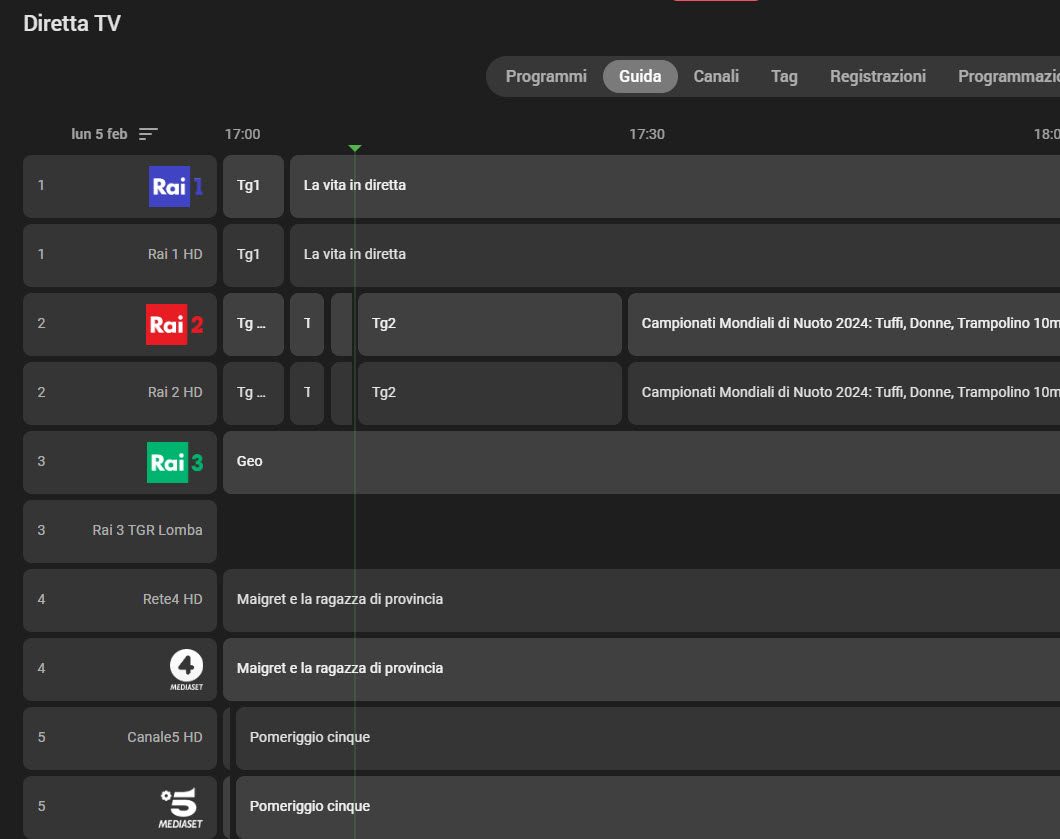
Task: Click the 17:30 time header
Action: coord(647,134)
